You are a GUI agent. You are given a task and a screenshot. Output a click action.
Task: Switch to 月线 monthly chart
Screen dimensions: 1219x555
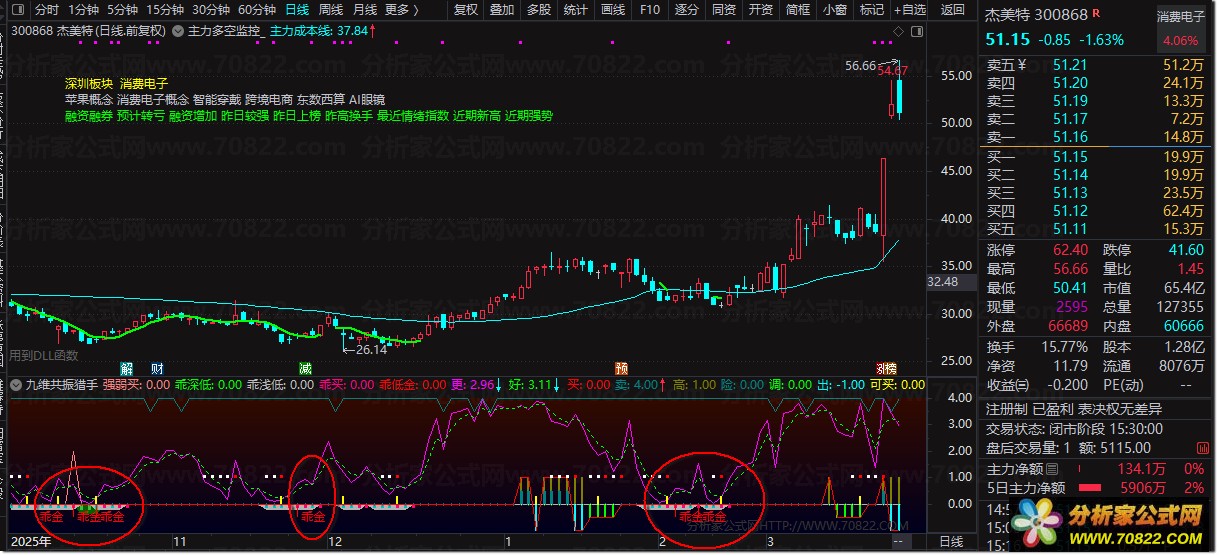pos(364,10)
